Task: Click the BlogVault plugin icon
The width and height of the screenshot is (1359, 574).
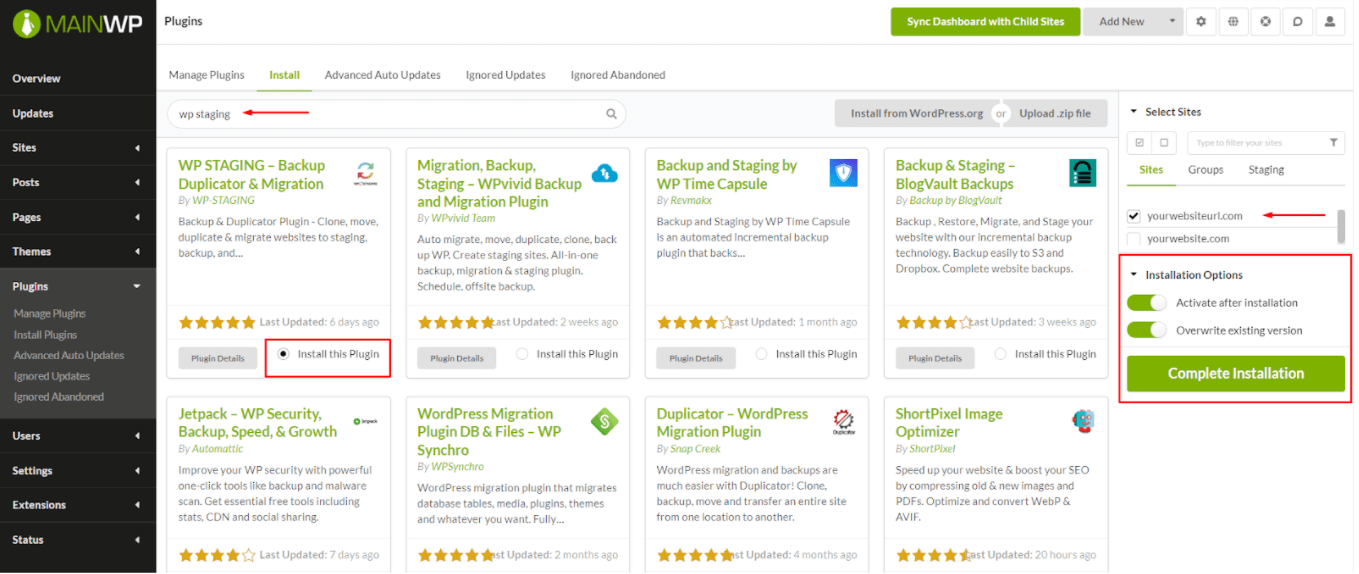Action: [x=1082, y=173]
